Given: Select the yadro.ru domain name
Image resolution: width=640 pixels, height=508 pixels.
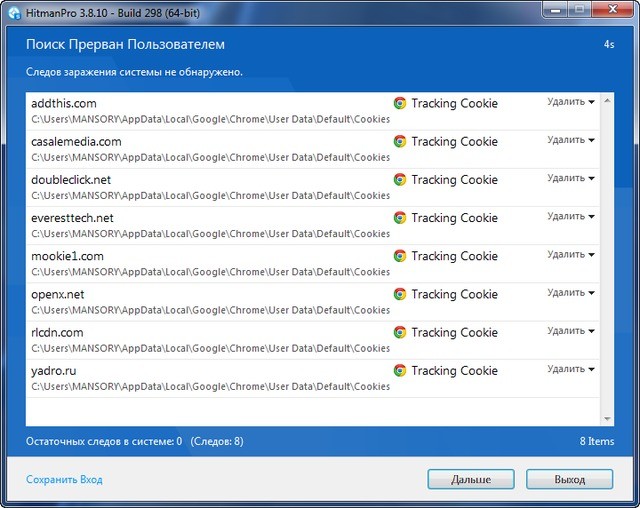Looking at the screenshot, I should [53, 370].
